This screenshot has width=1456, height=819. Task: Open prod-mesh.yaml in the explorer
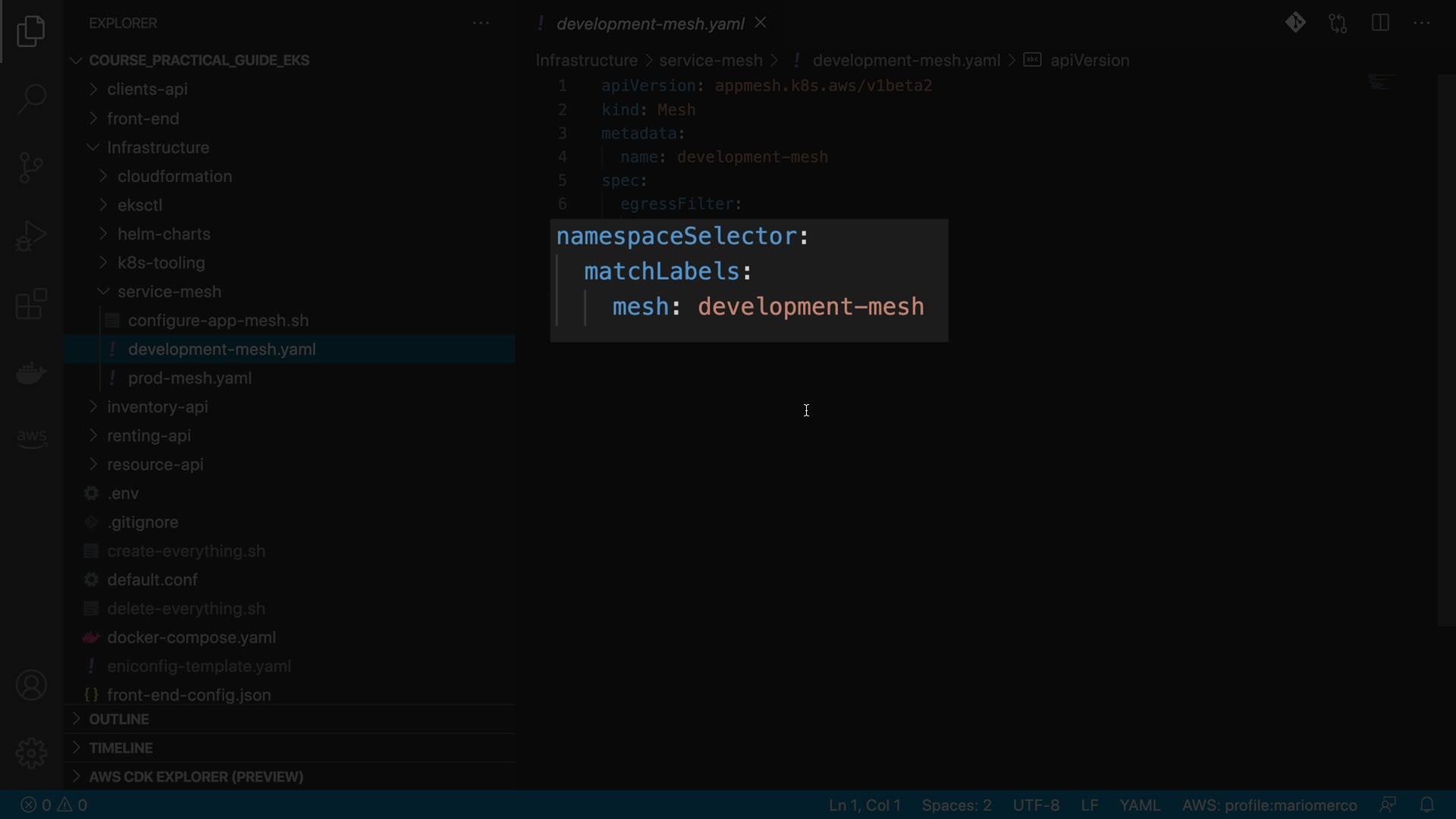tap(190, 378)
